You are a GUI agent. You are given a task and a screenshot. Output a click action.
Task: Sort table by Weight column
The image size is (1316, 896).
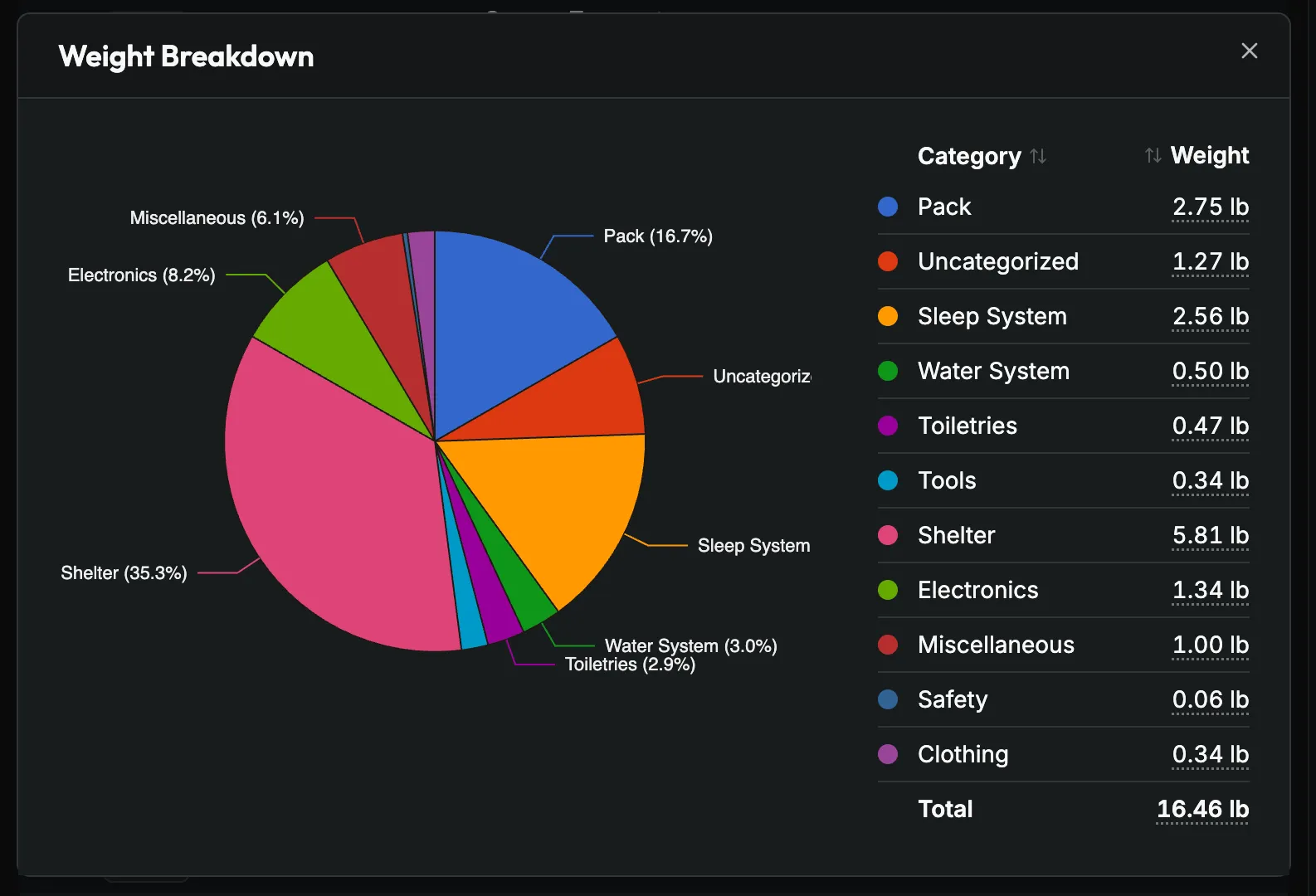point(1197,155)
